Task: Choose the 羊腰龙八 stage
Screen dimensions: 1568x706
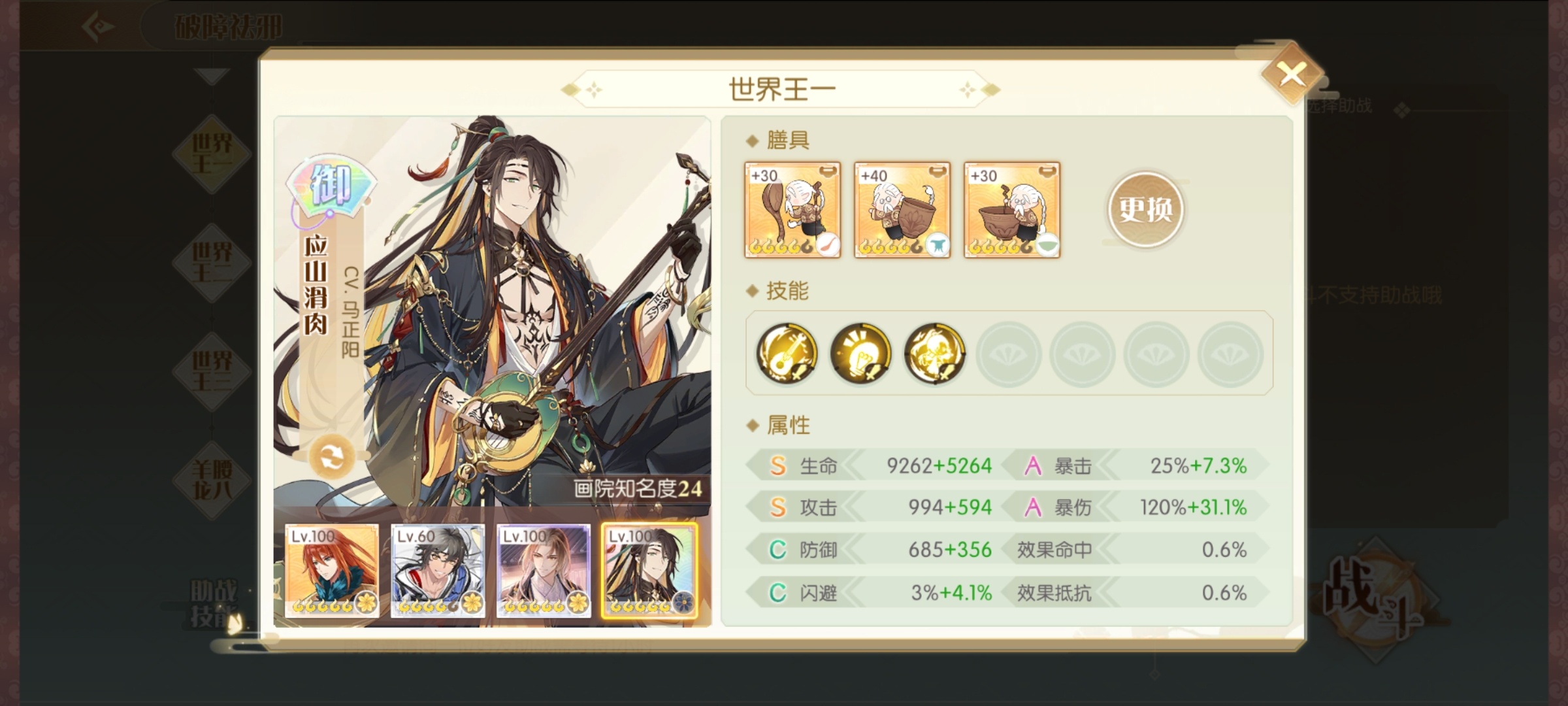Action: [212, 480]
